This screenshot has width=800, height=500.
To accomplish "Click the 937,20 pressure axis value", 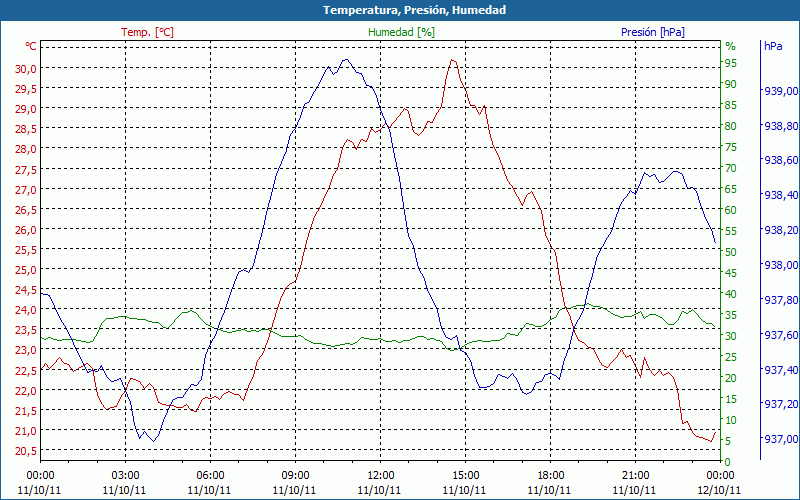I will [x=781, y=404].
